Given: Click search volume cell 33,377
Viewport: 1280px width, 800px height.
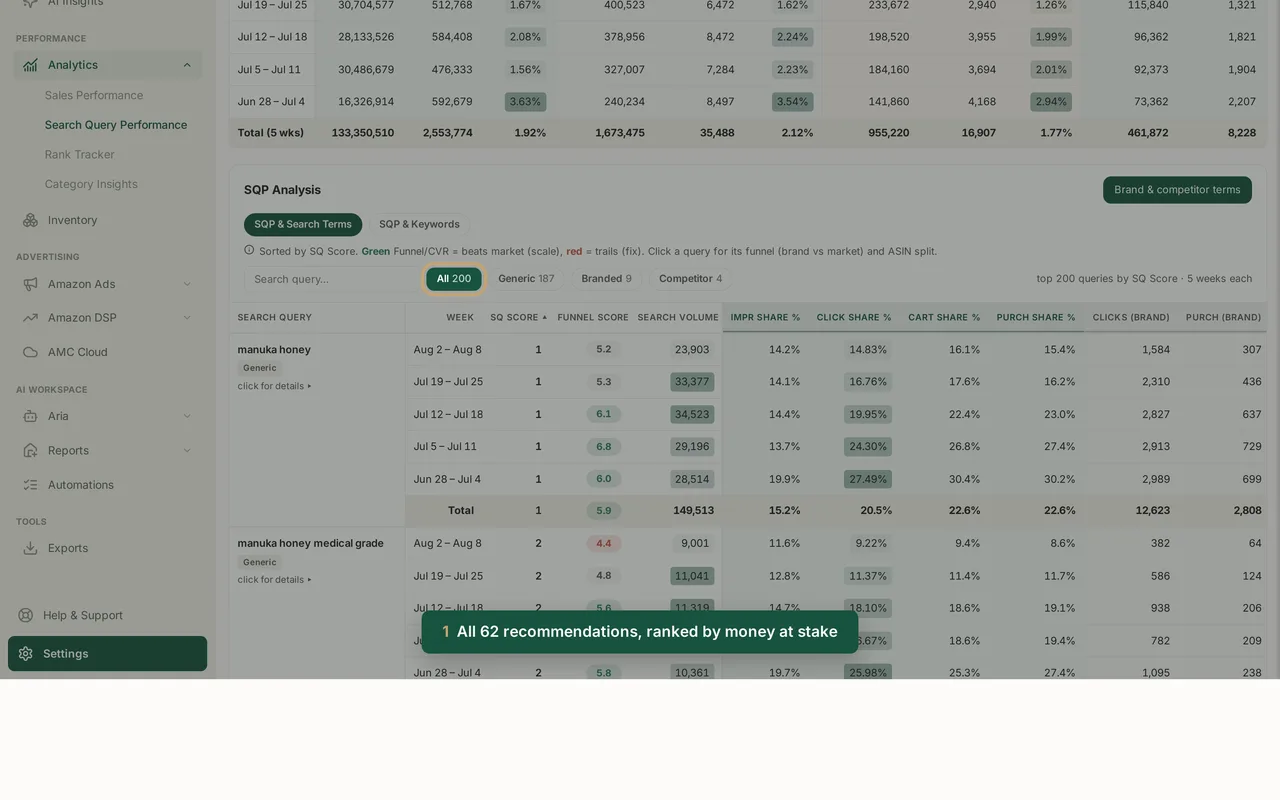Looking at the screenshot, I should point(692,382).
